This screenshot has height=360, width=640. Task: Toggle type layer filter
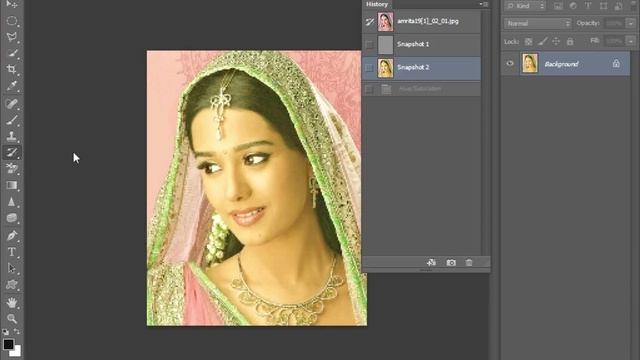coord(588,6)
